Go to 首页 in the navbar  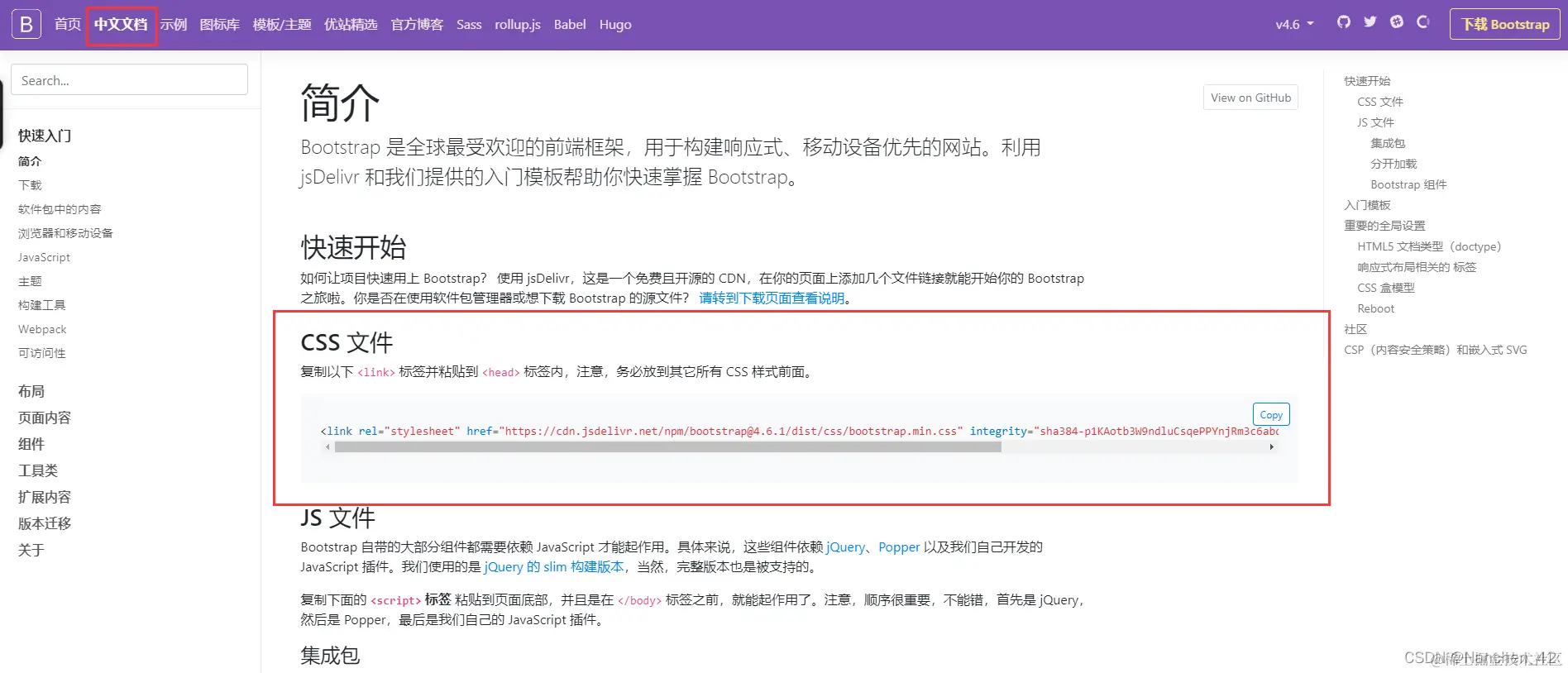[68, 25]
